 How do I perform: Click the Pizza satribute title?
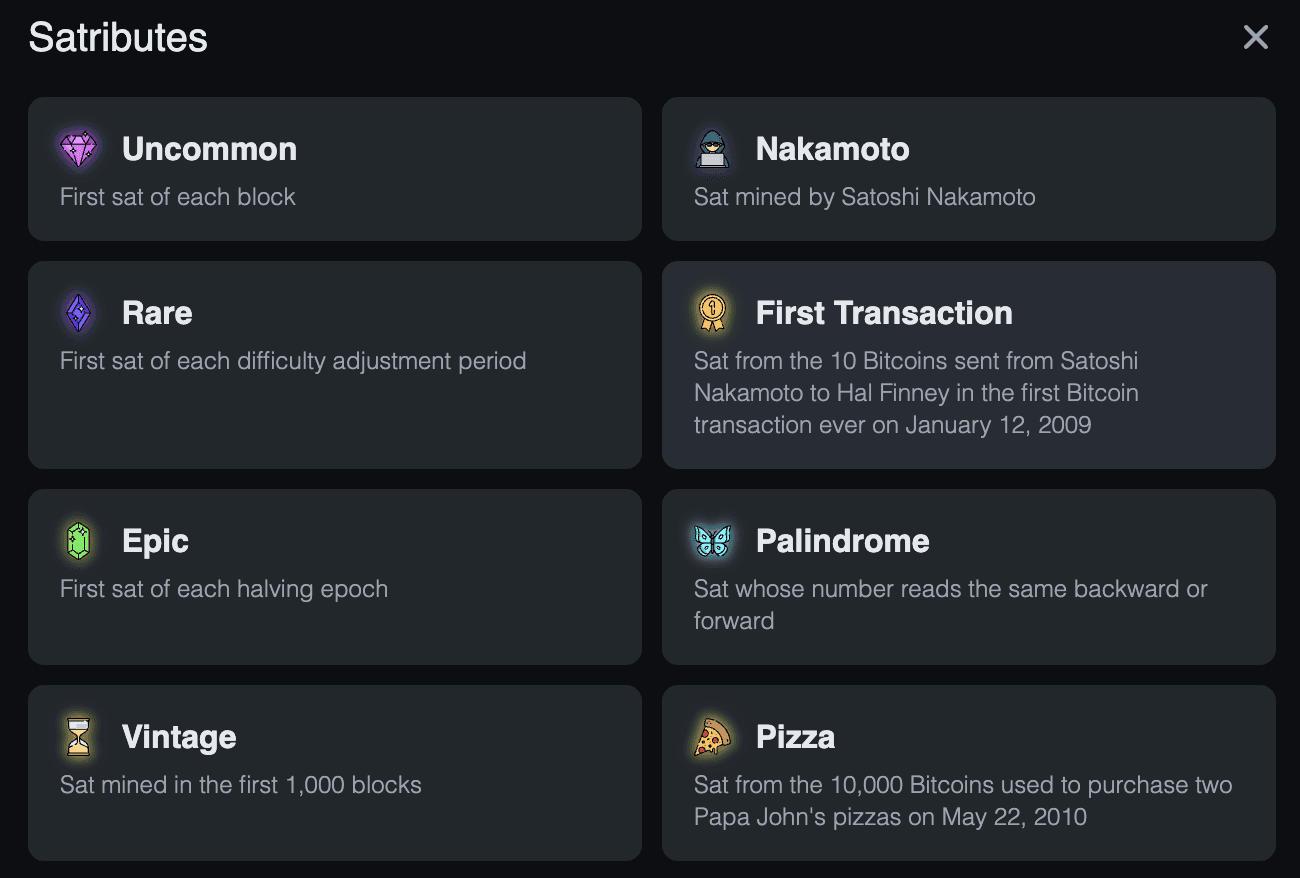(795, 737)
